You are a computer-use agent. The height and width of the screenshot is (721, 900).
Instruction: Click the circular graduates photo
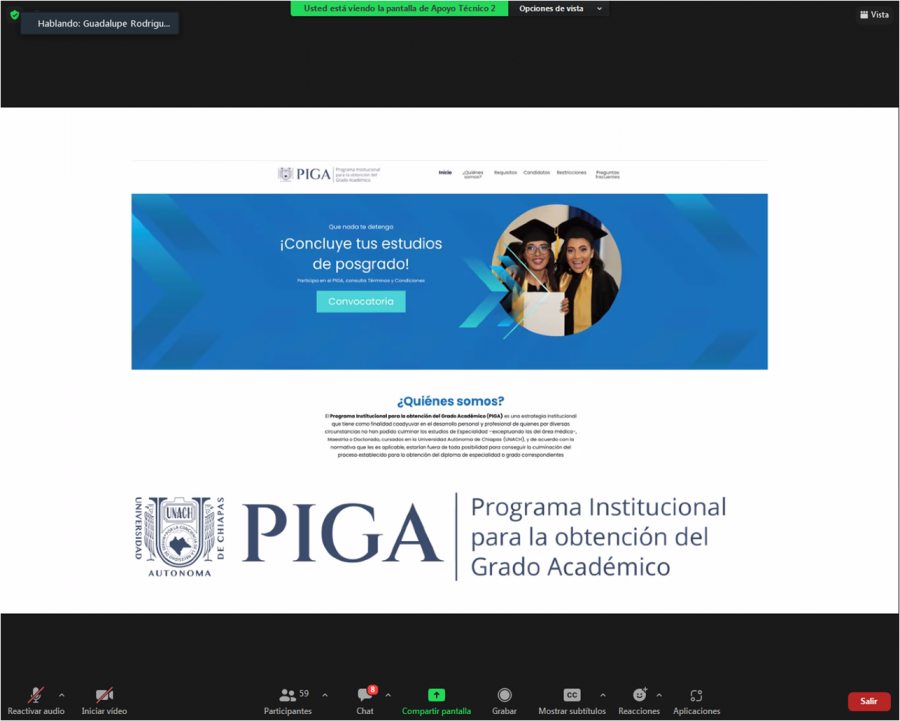(556, 270)
